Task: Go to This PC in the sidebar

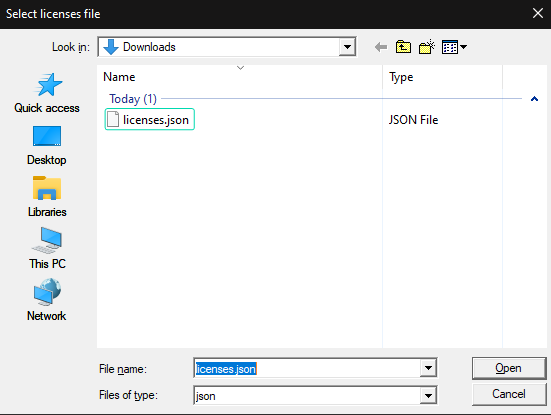Action: [47, 249]
